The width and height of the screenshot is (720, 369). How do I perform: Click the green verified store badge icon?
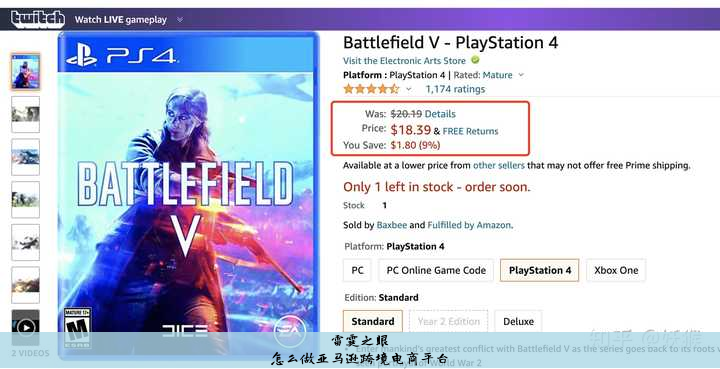475,60
